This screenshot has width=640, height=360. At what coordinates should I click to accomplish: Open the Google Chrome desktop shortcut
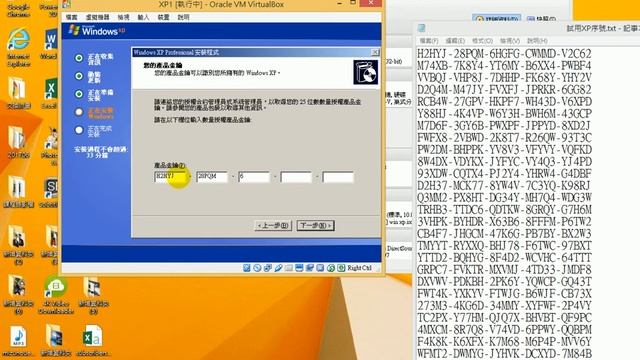(18, 9)
